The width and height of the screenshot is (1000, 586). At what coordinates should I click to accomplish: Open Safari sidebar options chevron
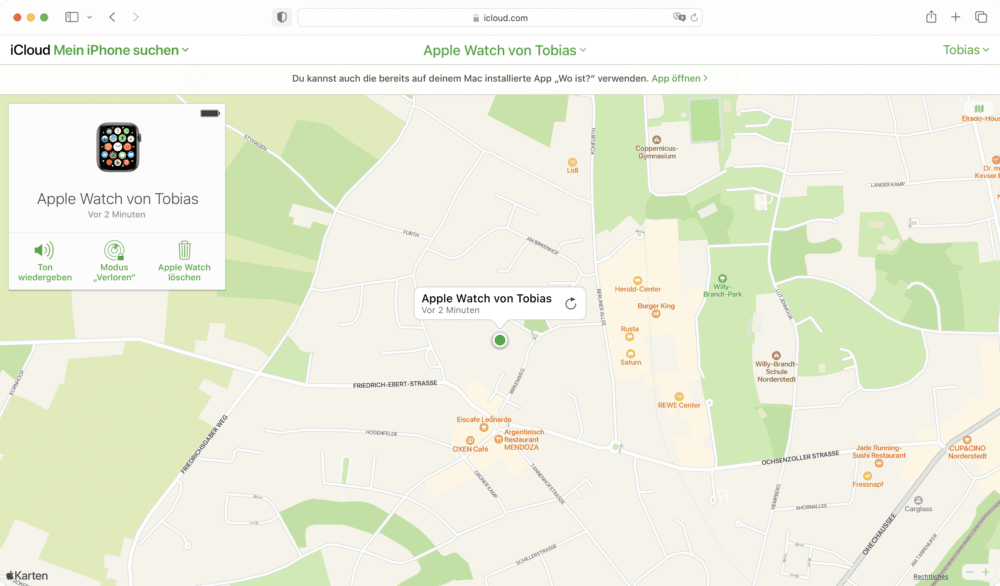[x=89, y=17]
